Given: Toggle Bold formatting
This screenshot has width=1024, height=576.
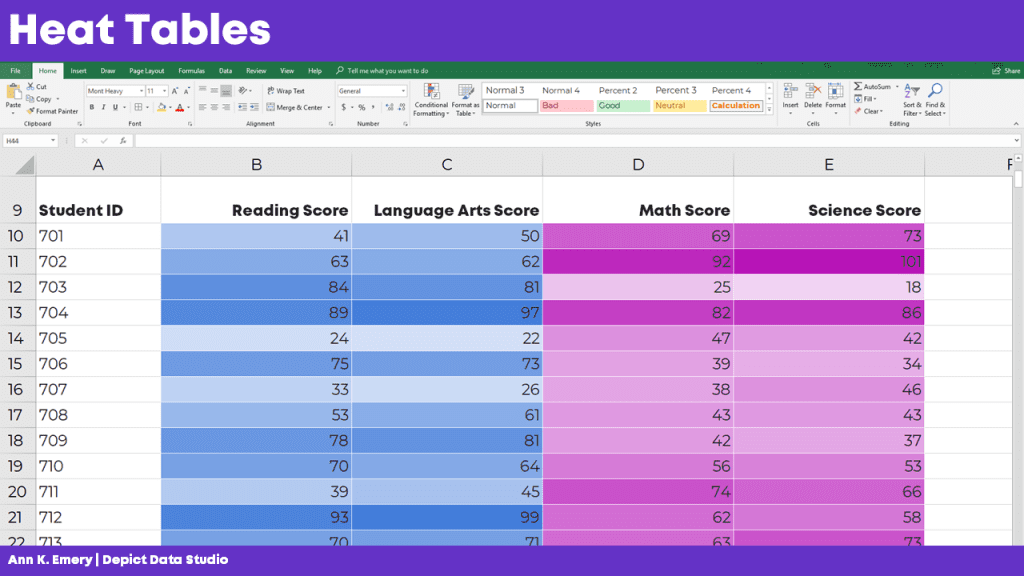Looking at the screenshot, I should 92,107.
